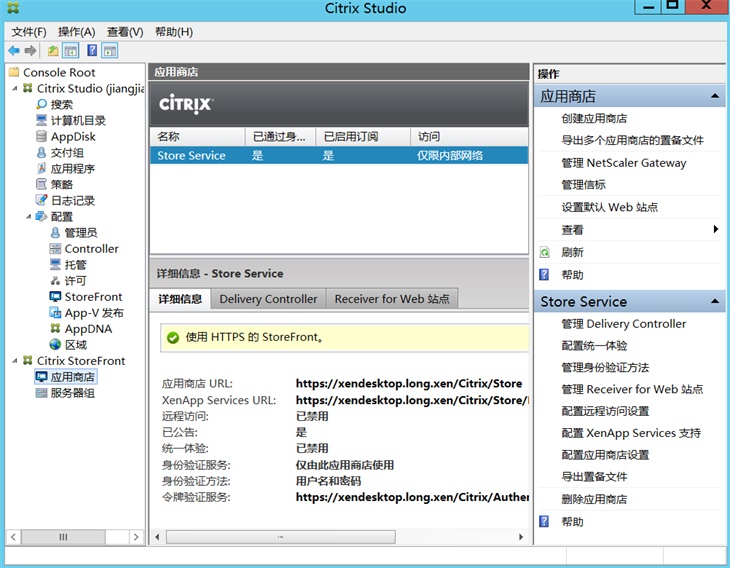Collapse the Citrix Studio tree node

click(x=14, y=88)
